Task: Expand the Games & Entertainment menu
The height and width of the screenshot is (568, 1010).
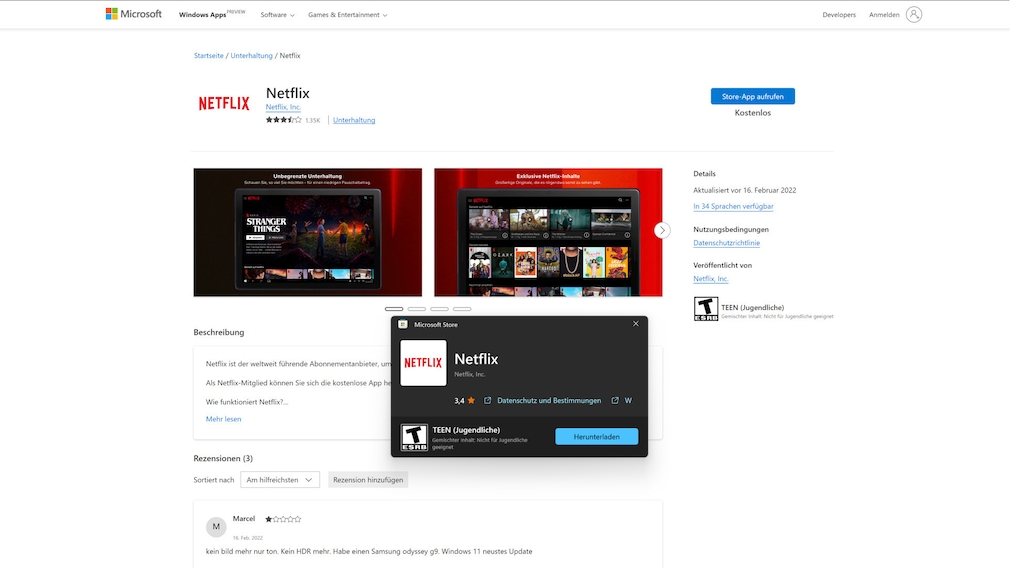Action: click(x=347, y=15)
